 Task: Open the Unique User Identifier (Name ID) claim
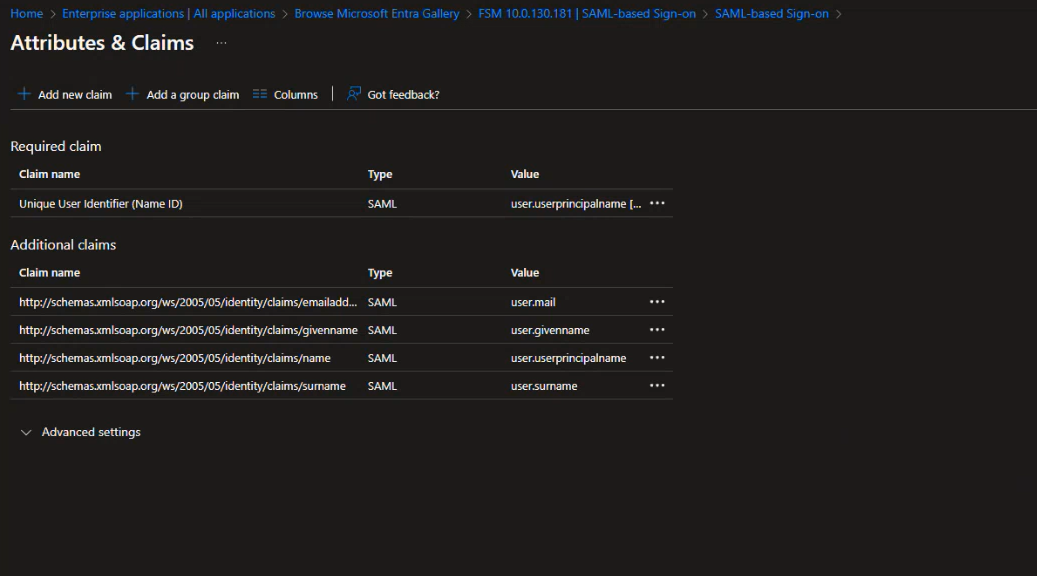tap(100, 203)
